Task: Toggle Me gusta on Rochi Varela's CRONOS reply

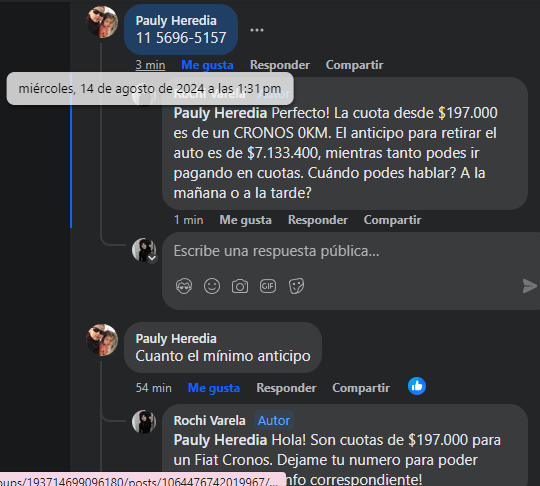Action: pos(246,220)
